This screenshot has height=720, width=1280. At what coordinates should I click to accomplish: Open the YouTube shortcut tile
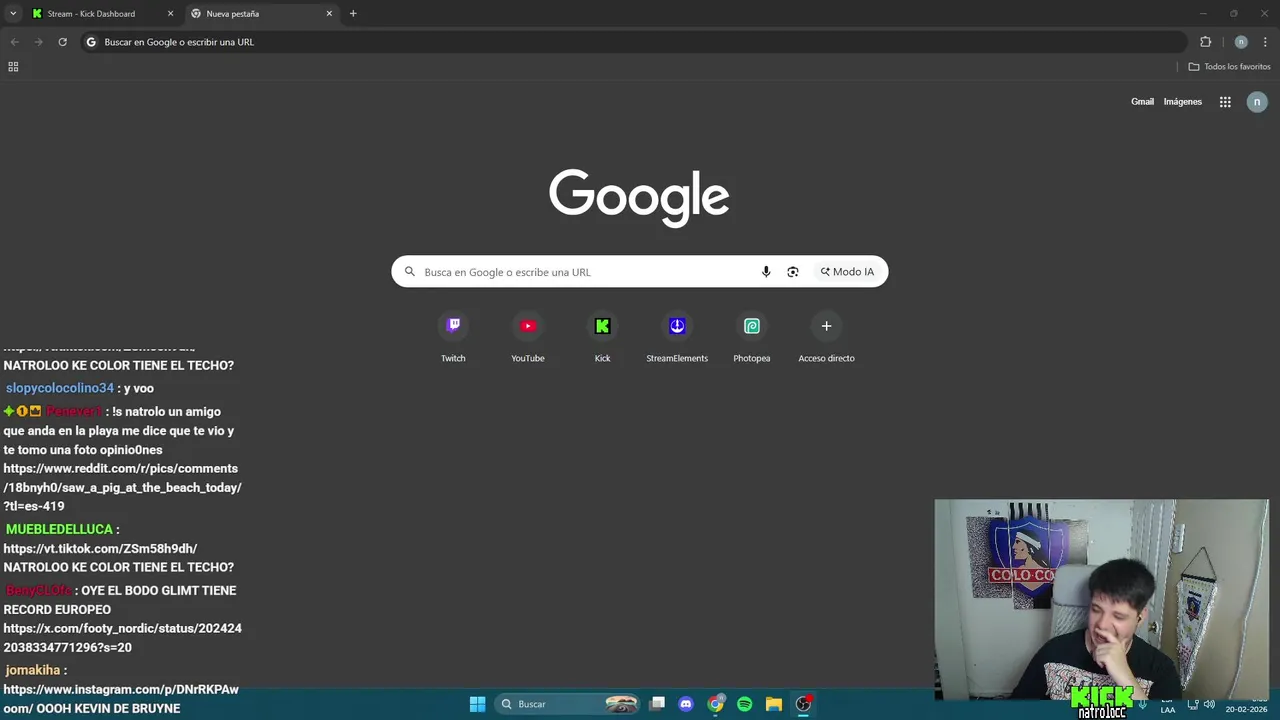point(528,338)
